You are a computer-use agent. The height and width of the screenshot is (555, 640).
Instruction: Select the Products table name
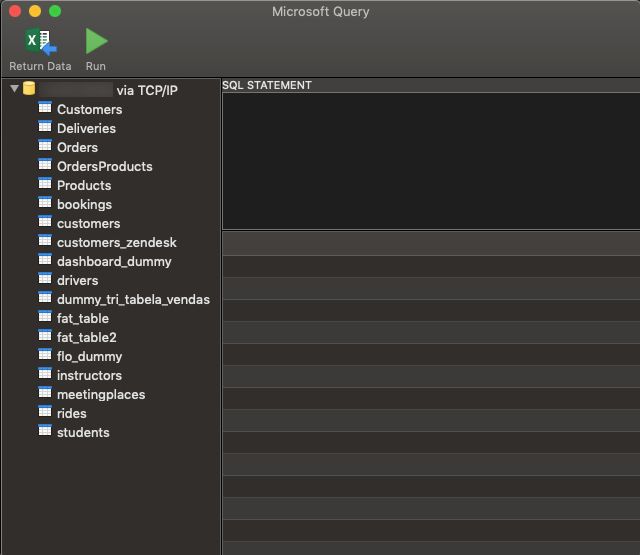click(x=84, y=185)
